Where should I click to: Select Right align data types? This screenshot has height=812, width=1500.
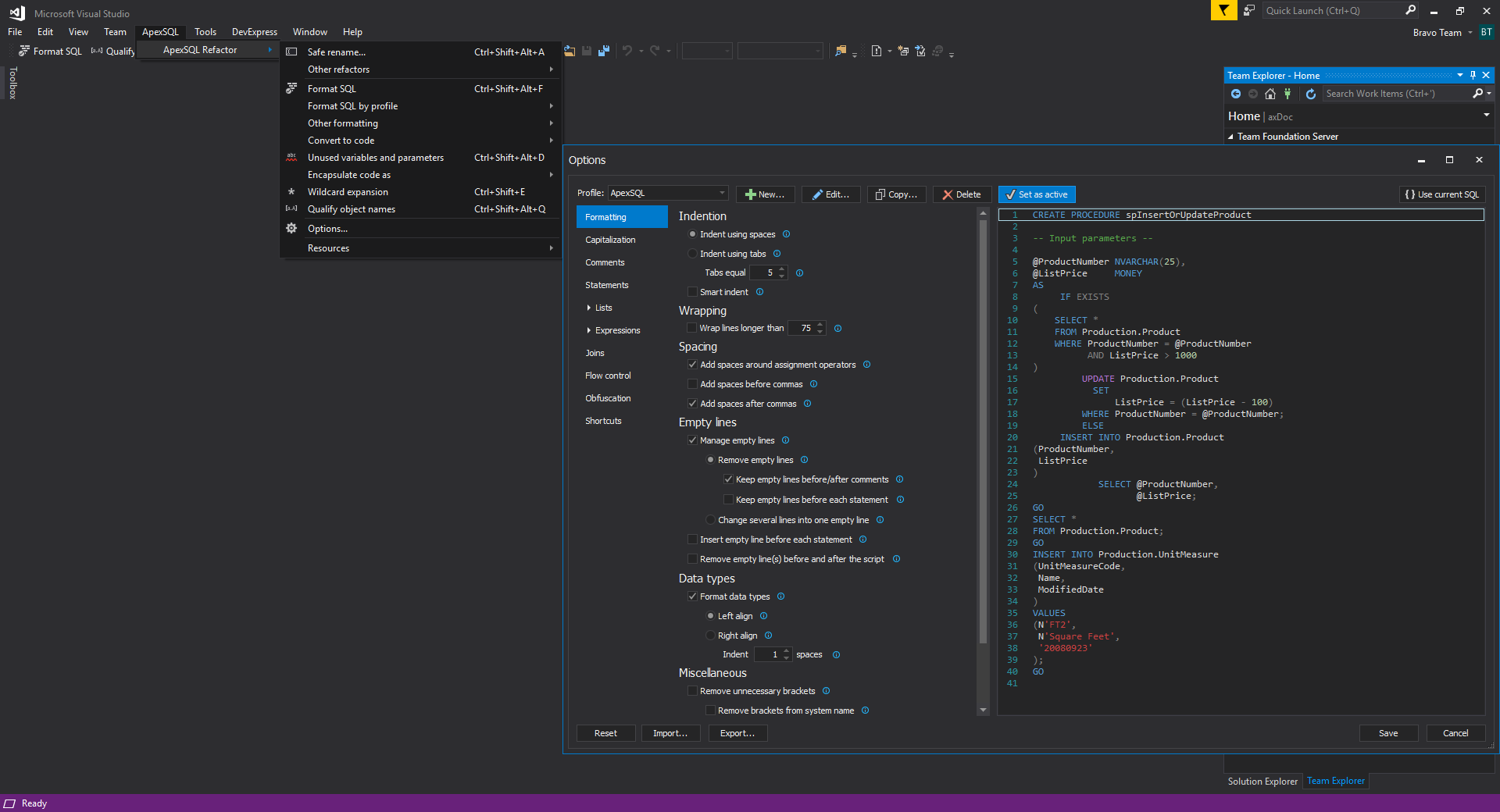[710, 636]
